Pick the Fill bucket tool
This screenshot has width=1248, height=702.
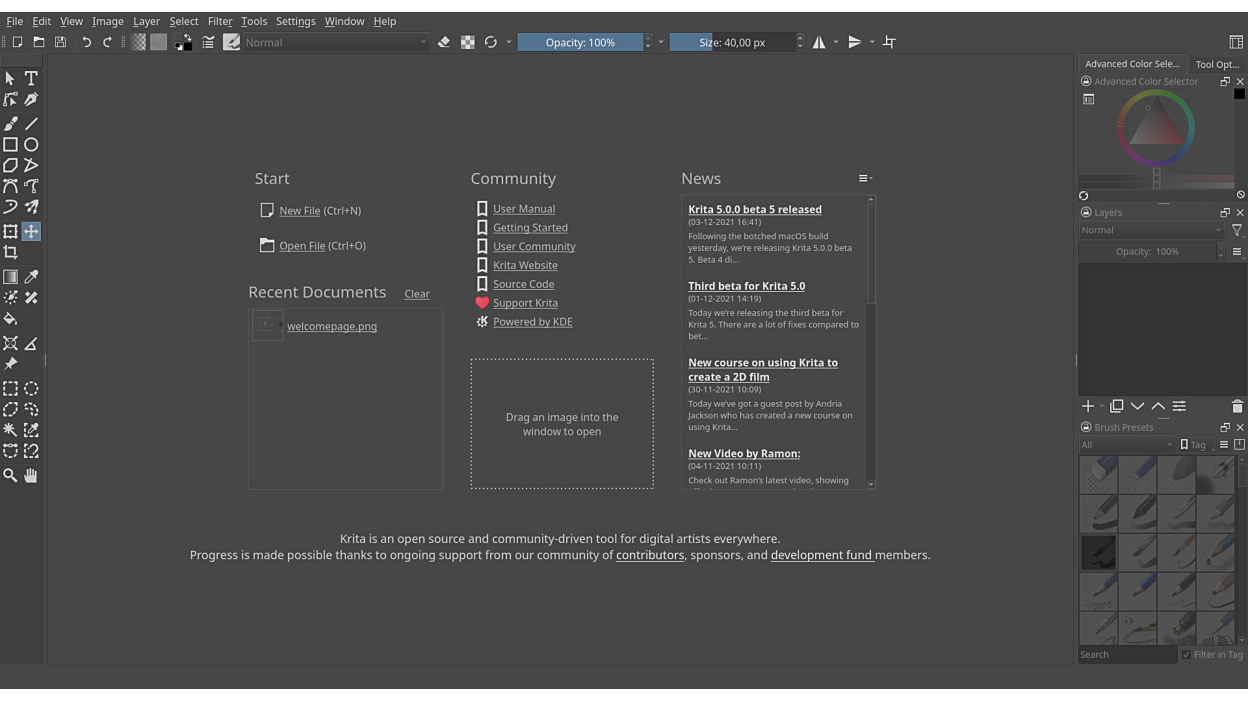10,319
